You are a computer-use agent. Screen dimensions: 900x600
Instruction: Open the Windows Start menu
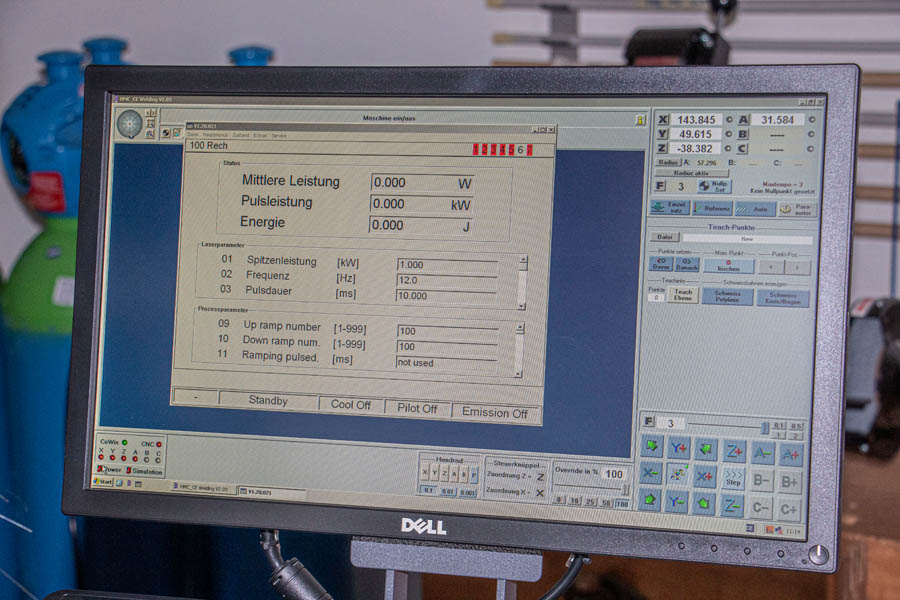click(103, 482)
